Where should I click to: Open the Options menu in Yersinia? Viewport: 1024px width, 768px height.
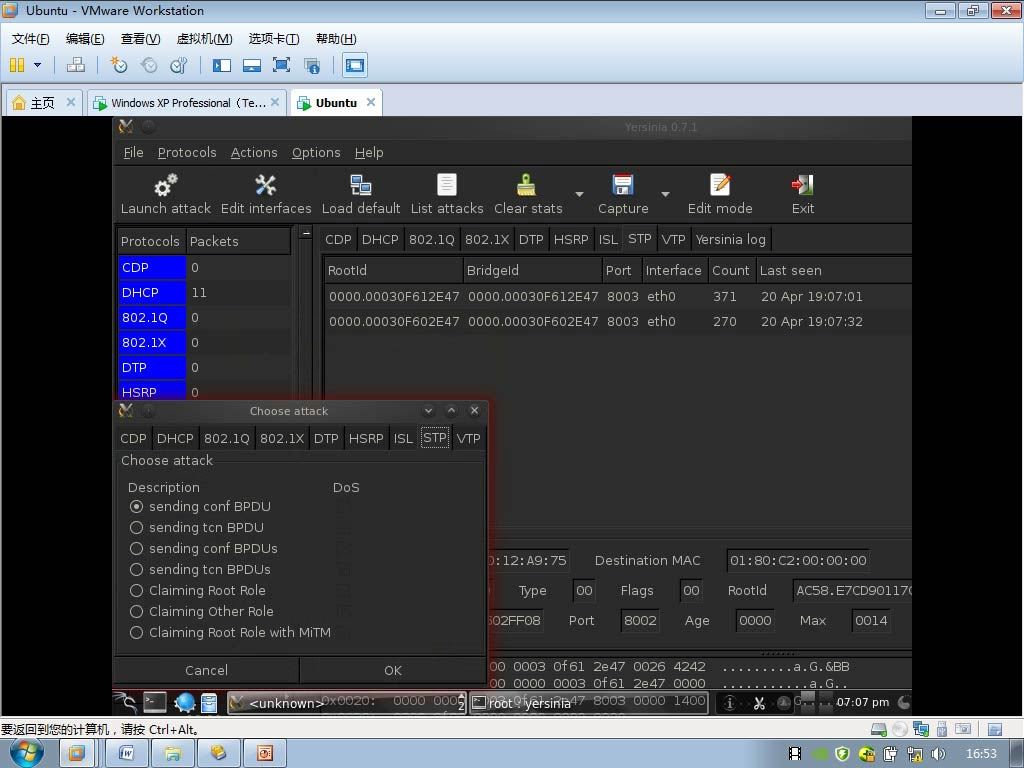point(316,152)
